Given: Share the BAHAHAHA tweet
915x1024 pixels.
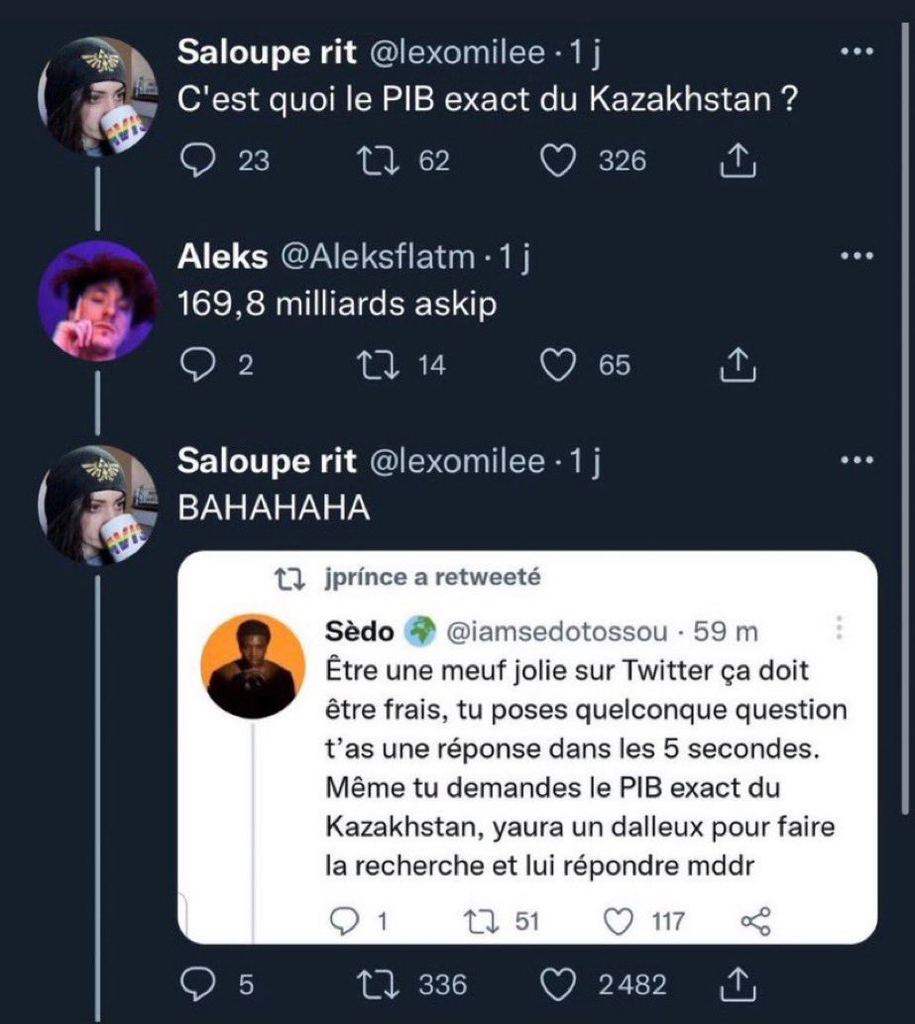Looking at the screenshot, I should point(735,985).
